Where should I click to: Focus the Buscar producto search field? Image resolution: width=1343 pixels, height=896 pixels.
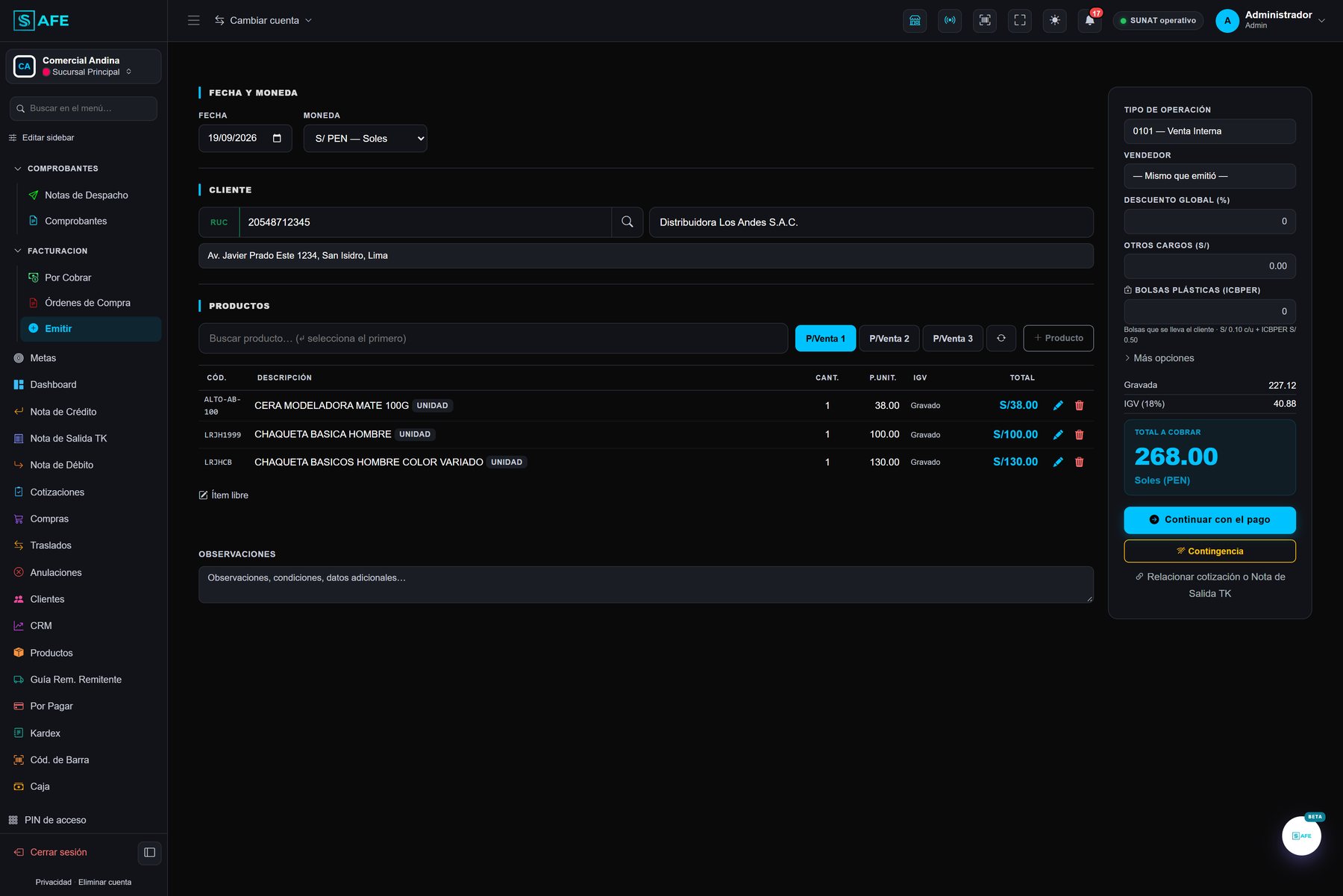click(x=493, y=339)
